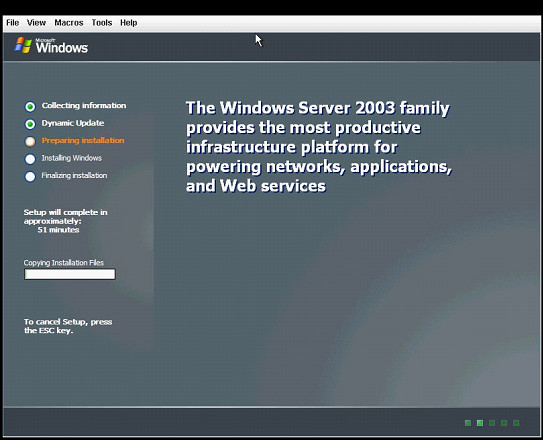This screenshot has width=543, height=440.
Task: Click the last slide indicator square
Action: click(x=516, y=423)
